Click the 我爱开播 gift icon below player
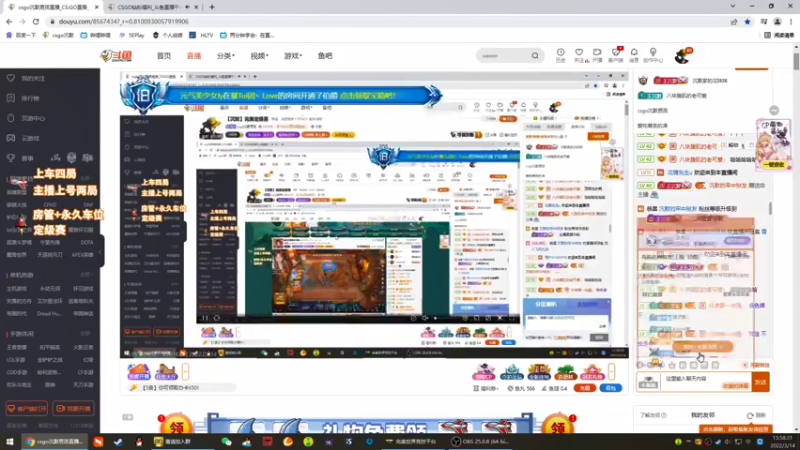The image size is (800, 450). [138, 371]
